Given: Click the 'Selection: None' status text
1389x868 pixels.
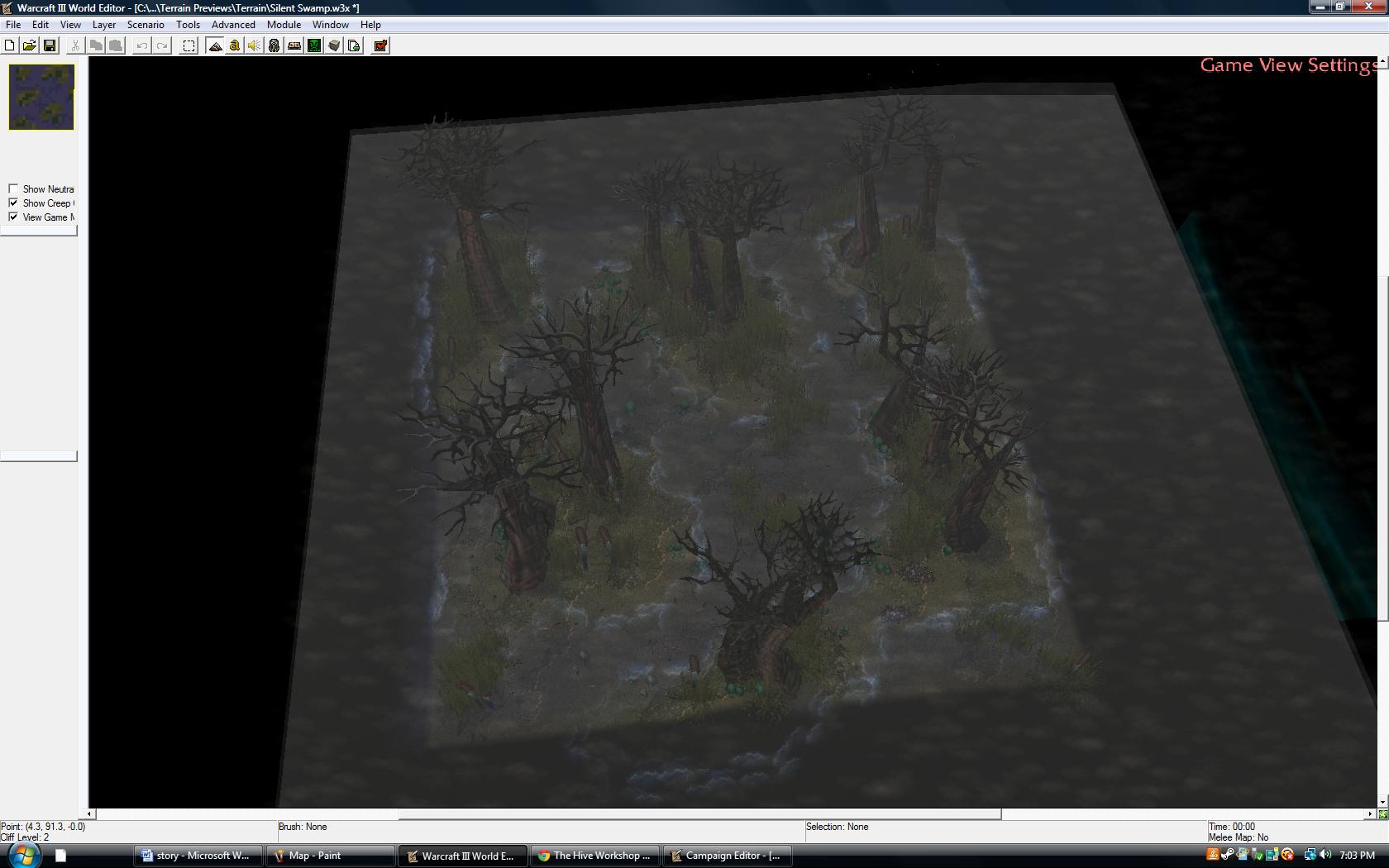Looking at the screenshot, I should tap(838, 827).
